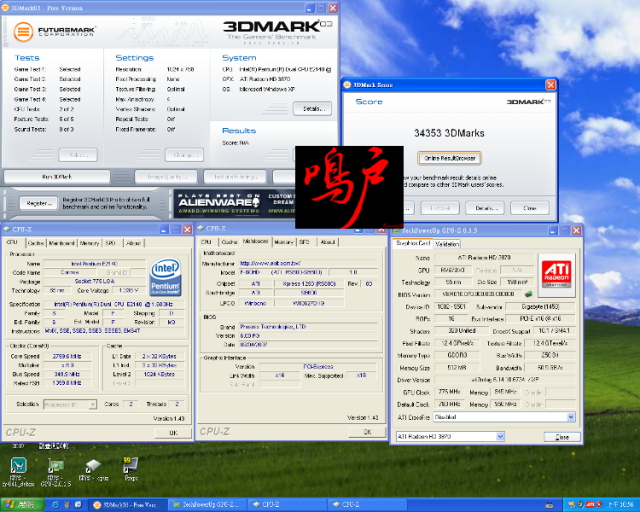The width and height of the screenshot is (640, 512).
Task: Click Details... button under System
Action: tap(313, 109)
